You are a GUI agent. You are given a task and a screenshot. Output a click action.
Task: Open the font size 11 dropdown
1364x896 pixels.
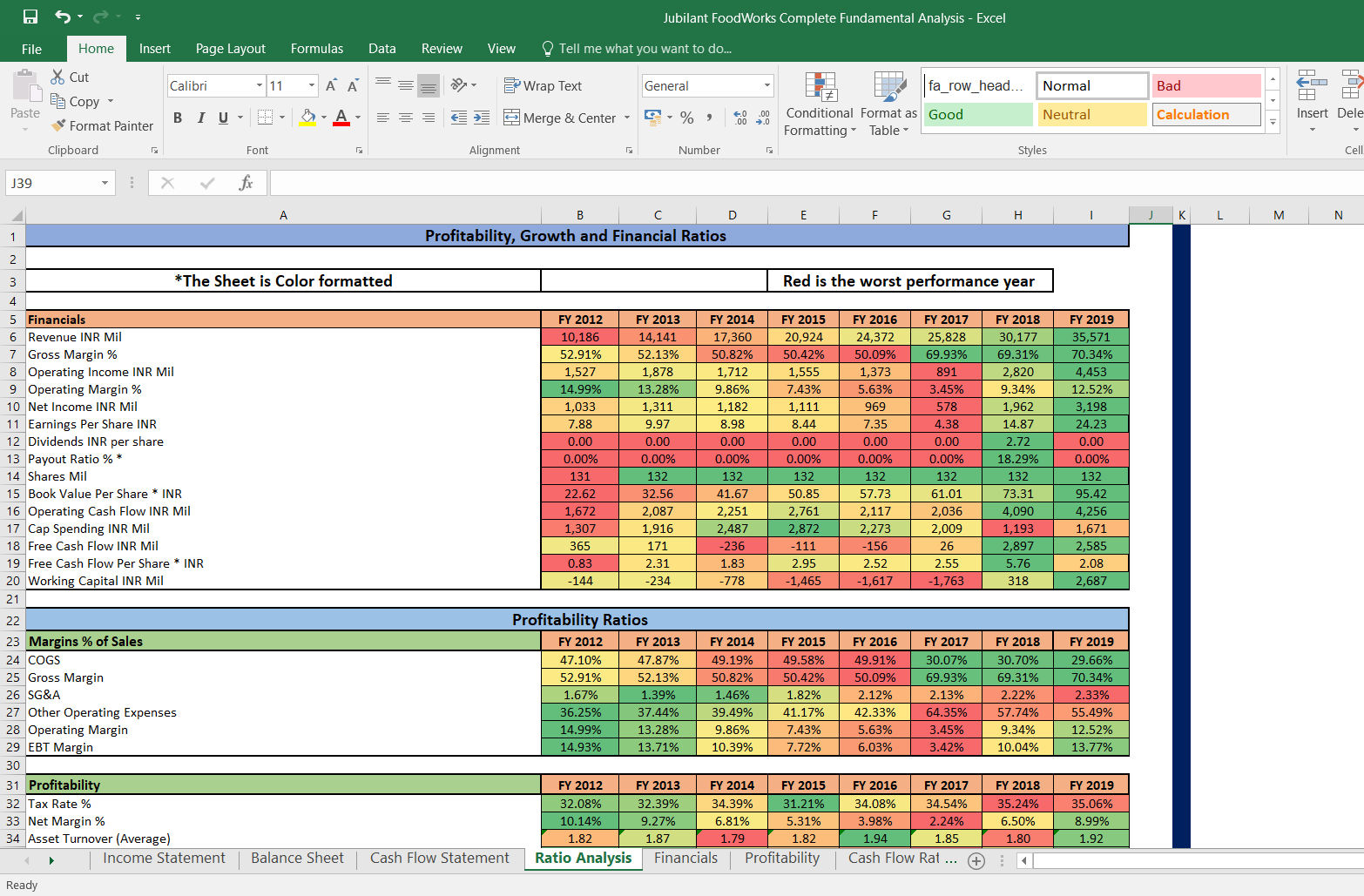(x=312, y=85)
